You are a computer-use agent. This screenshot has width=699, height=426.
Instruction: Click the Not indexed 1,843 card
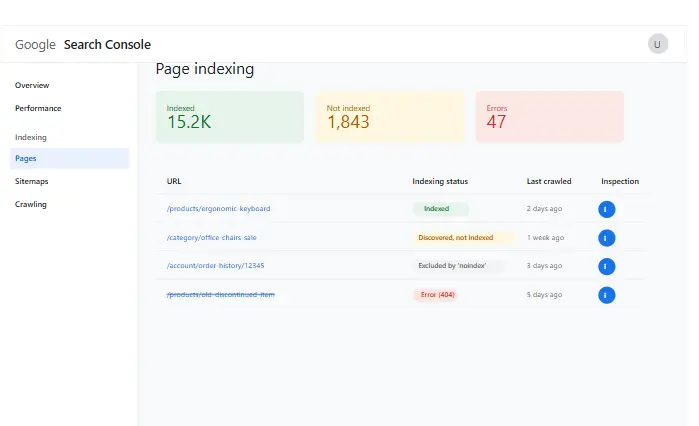click(390, 117)
